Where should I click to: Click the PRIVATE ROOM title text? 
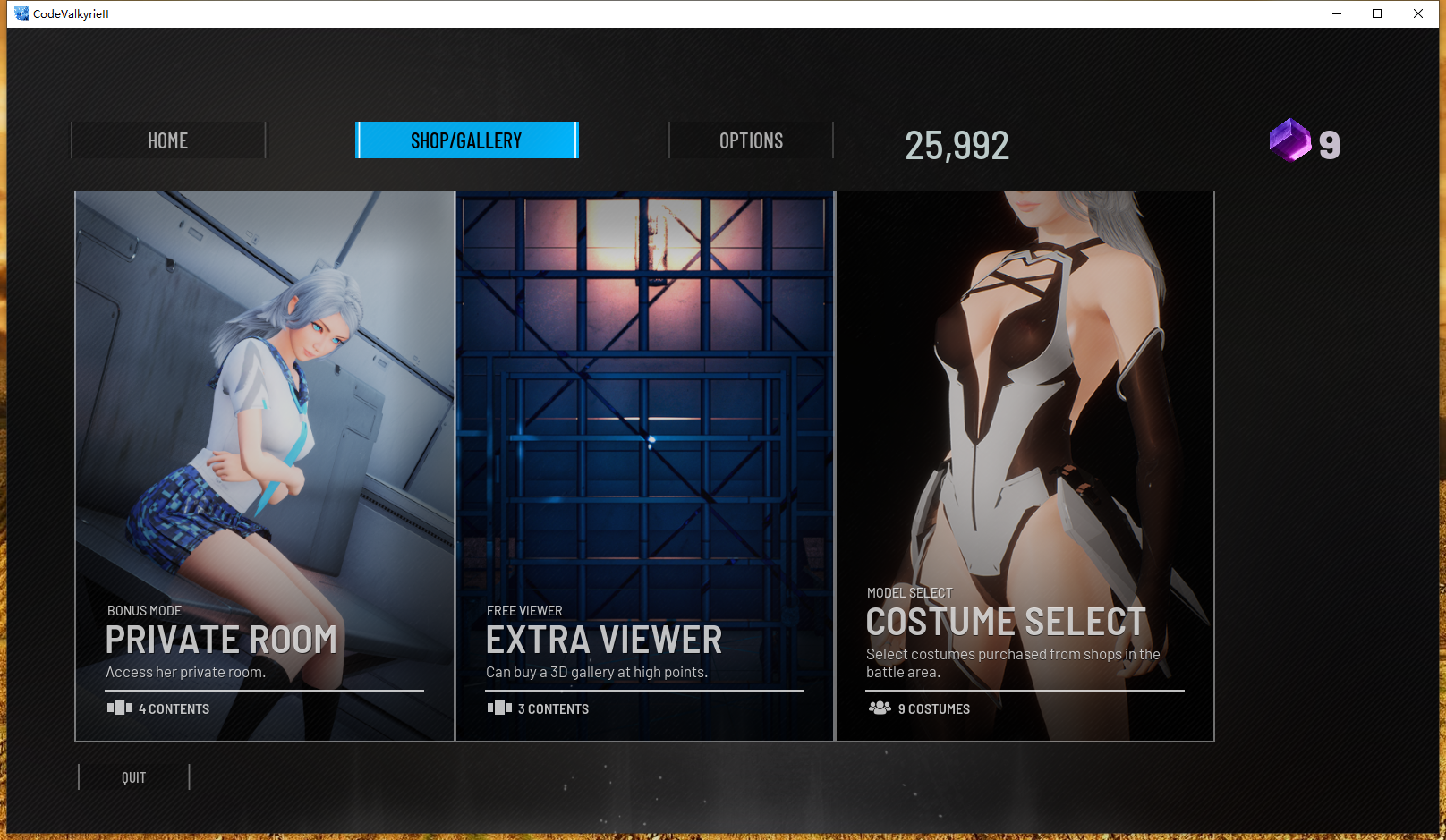[x=221, y=641]
